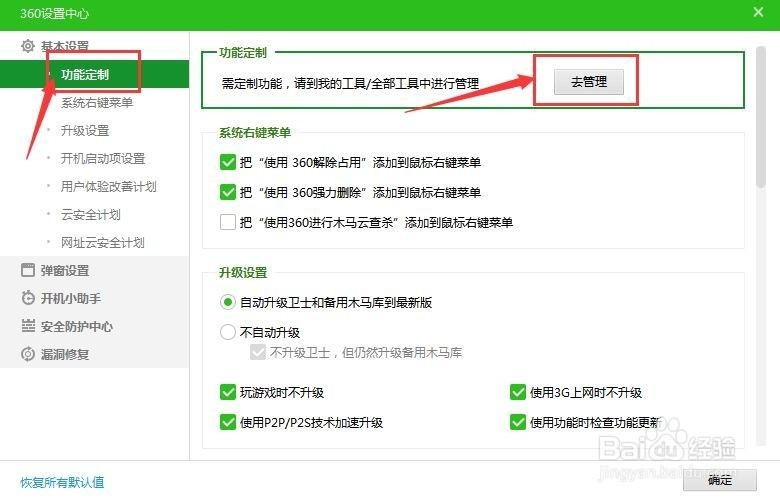Enable 使用360进行木马云查杀 right-click option

coord(227,222)
